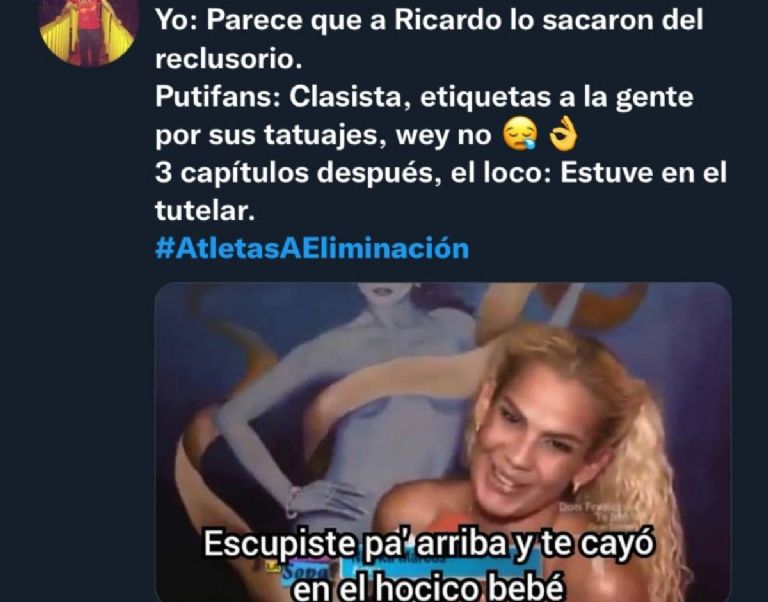This screenshot has height=602, width=768.
Task: Click the Sopa logo in the meme
Action: 299,571
